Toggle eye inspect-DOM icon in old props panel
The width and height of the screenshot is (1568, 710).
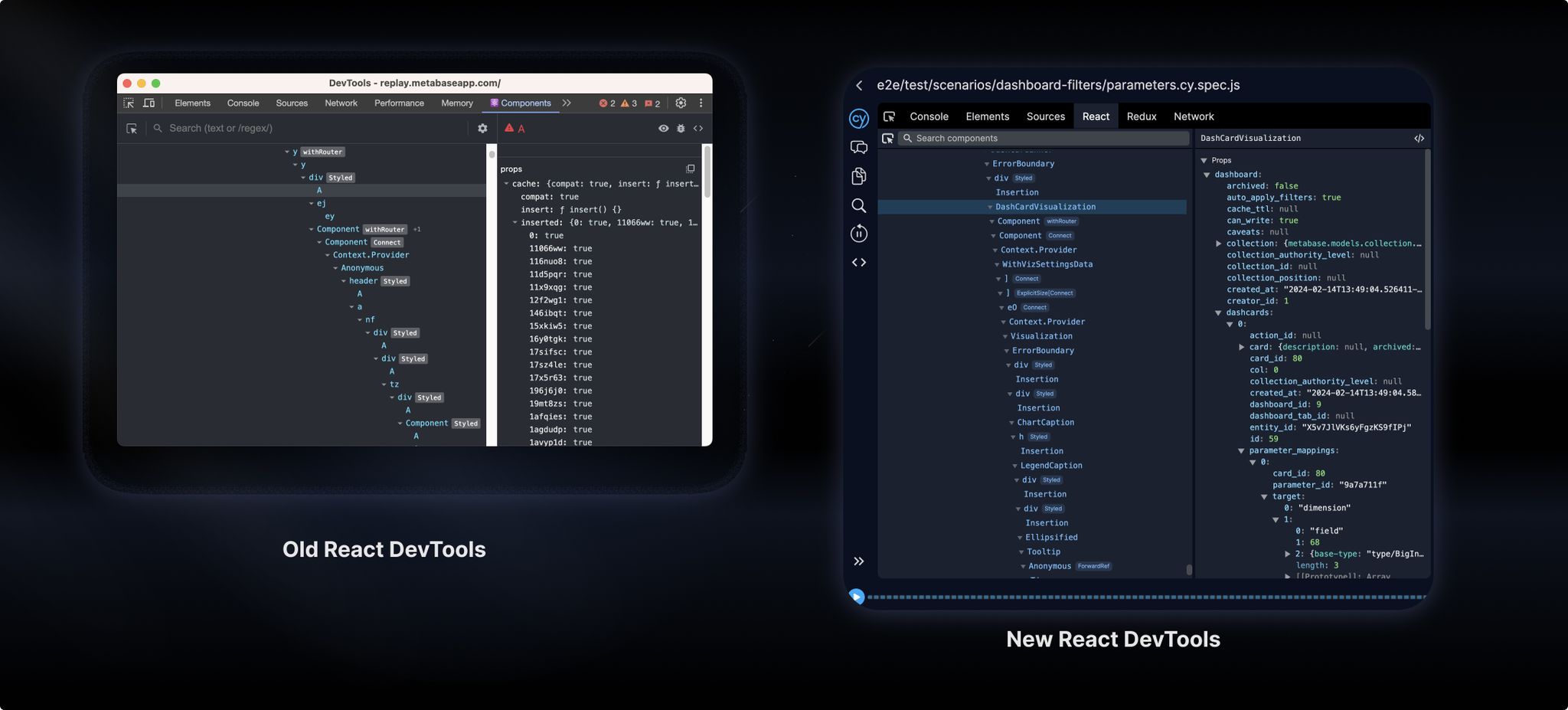[x=663, y=129]
